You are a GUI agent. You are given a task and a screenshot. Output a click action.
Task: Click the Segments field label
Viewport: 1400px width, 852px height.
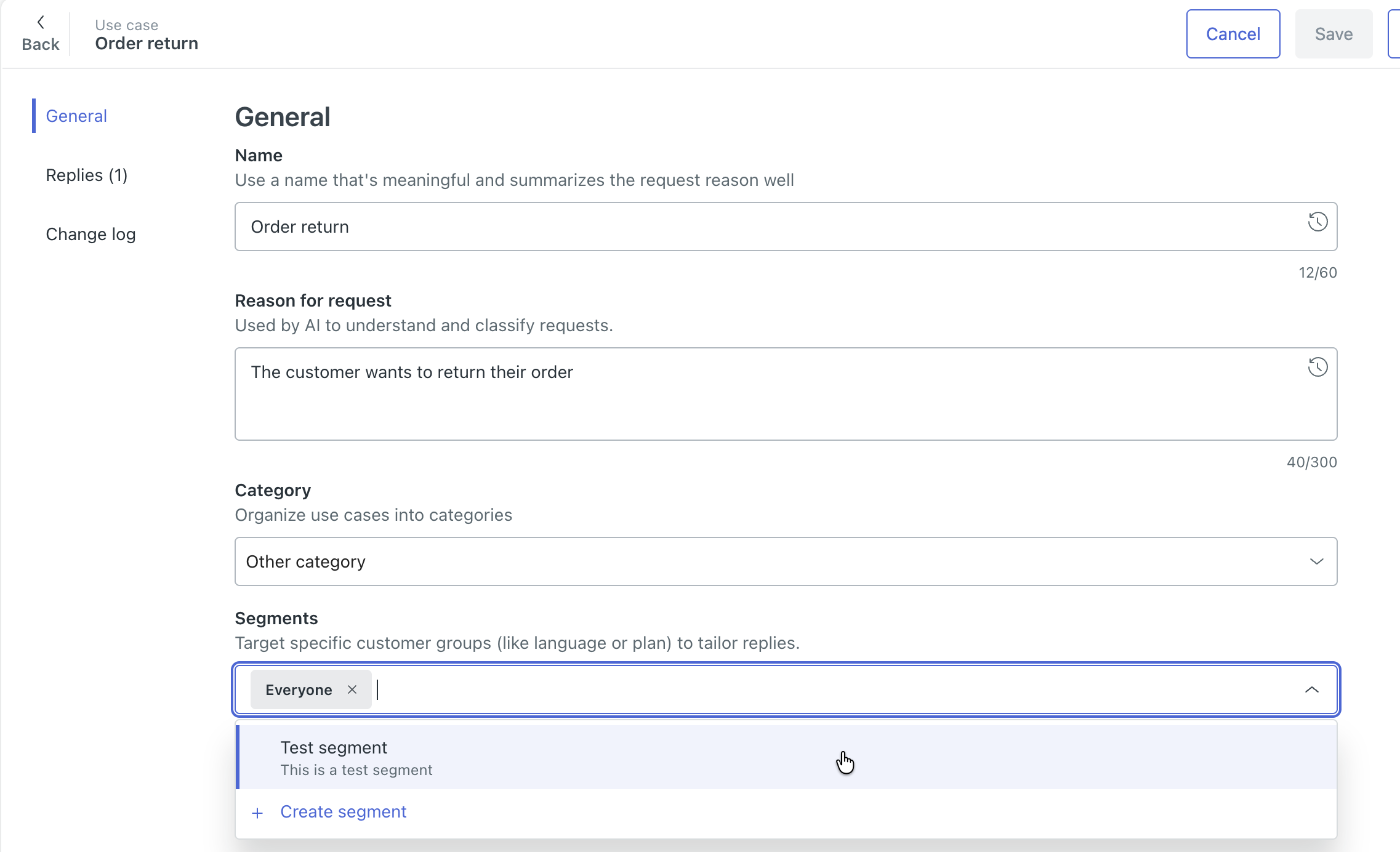click(x=276, y=618)
